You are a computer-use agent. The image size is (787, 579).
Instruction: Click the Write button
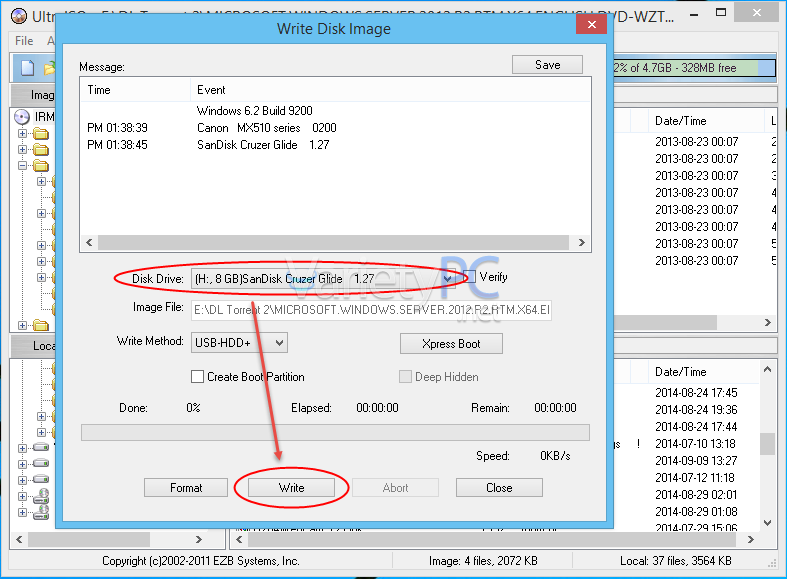tap(291, 488)
